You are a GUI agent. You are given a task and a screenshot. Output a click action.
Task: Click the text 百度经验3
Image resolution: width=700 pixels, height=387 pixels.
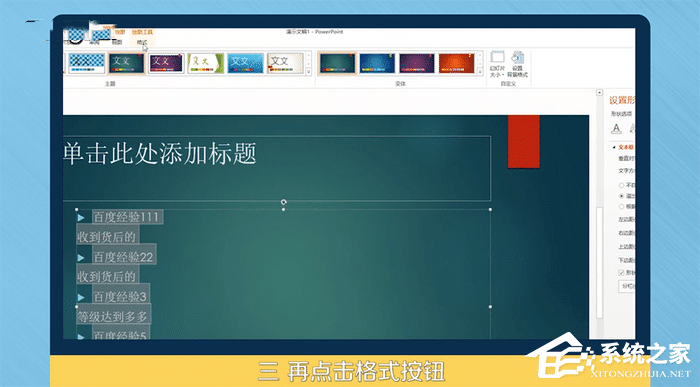tap(120, 297)
